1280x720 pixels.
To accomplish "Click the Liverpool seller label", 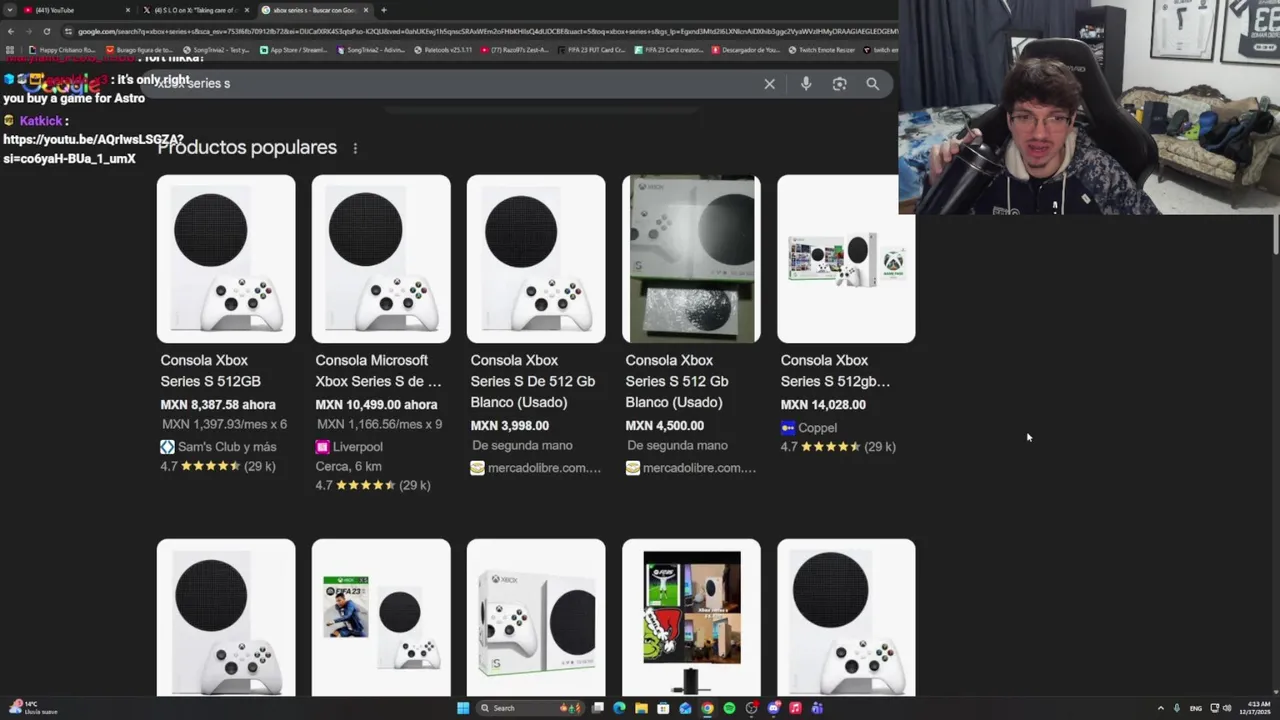I will click(349, 447).
